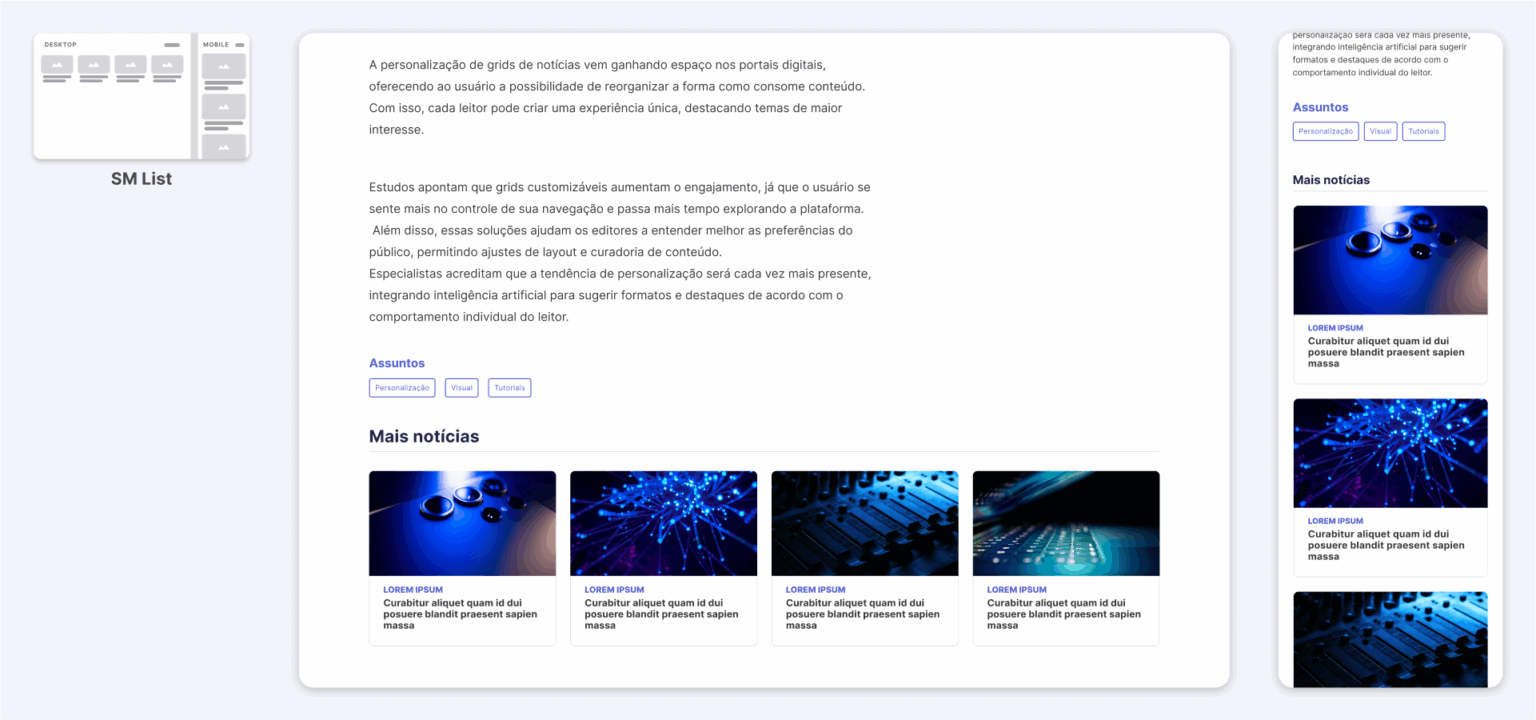Click the Mais notícias heading in mobile preview
Viewport: 1536px width, 720px height.
coord(1331,180)
